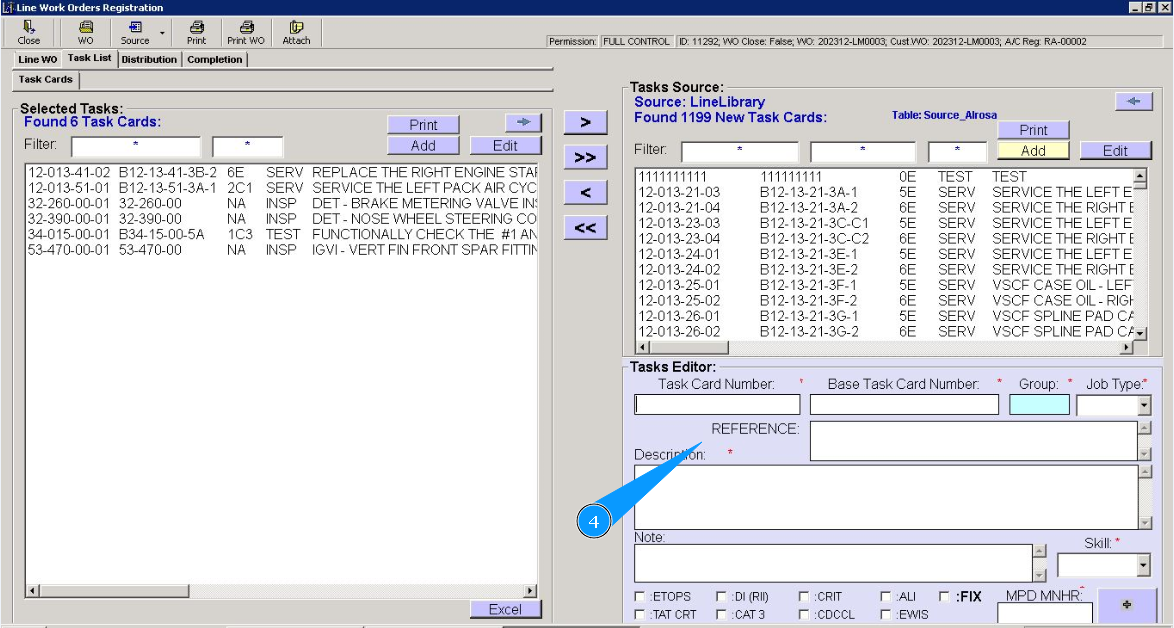1174x628 pixels.
Task: Click Edit button in Selected Tasks
Action: click(x=505, y=146)
